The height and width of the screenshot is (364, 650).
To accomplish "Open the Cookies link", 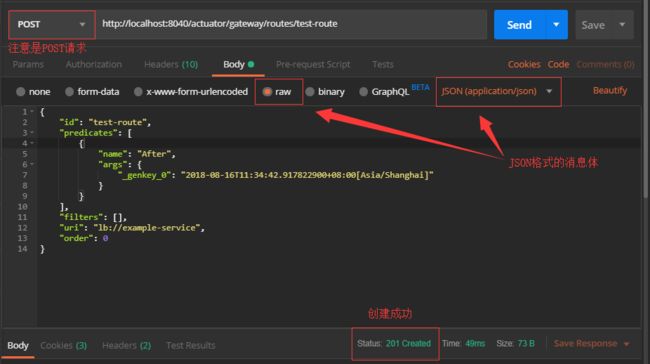I will pos(524,65).
